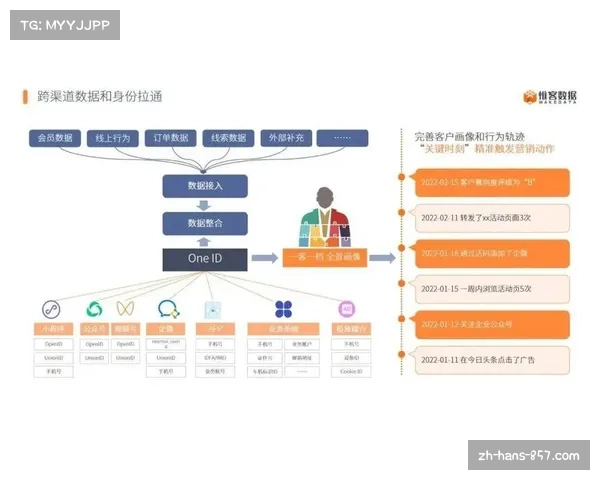Click the orange 视频号 header
Image resolution: width=600 pixels, height=480 pixels.
tap(126, 329)
